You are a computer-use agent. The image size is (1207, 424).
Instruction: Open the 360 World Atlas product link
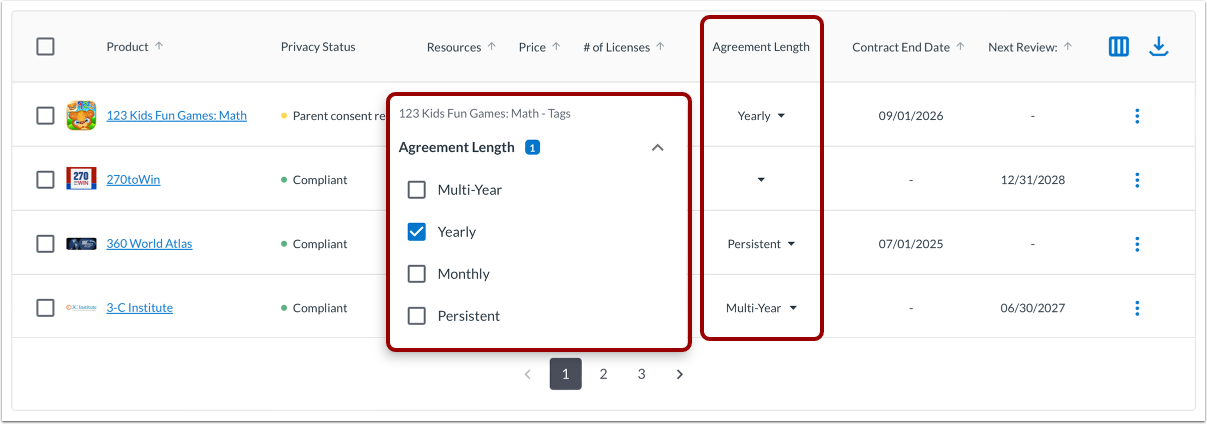click(x=149, y=244)
